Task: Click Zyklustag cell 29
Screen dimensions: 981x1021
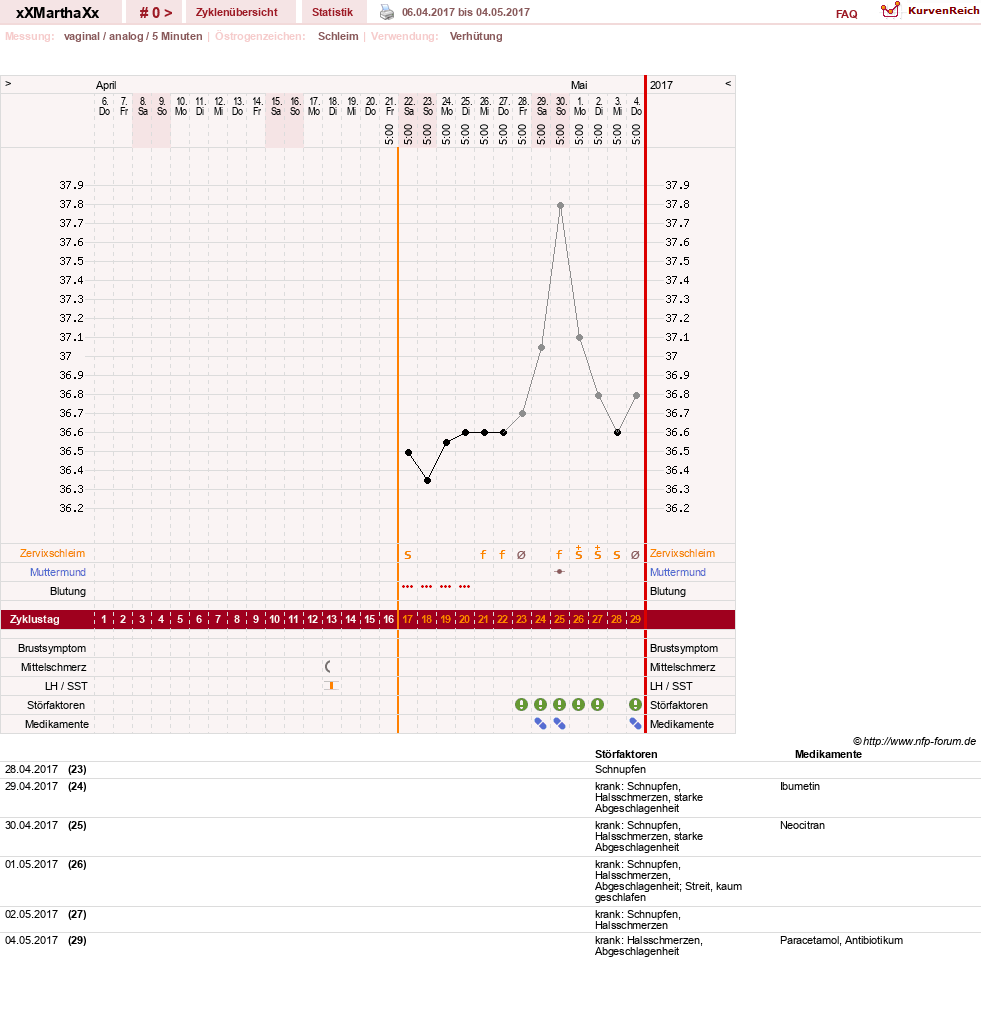Action: click(x=635, y=619)
